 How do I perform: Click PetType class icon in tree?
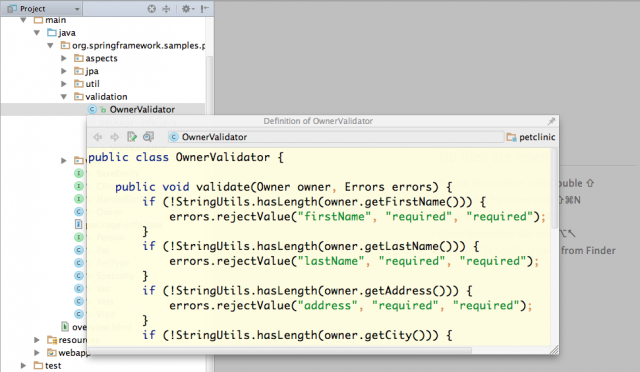pyautogui.click(x=79, y=263)
